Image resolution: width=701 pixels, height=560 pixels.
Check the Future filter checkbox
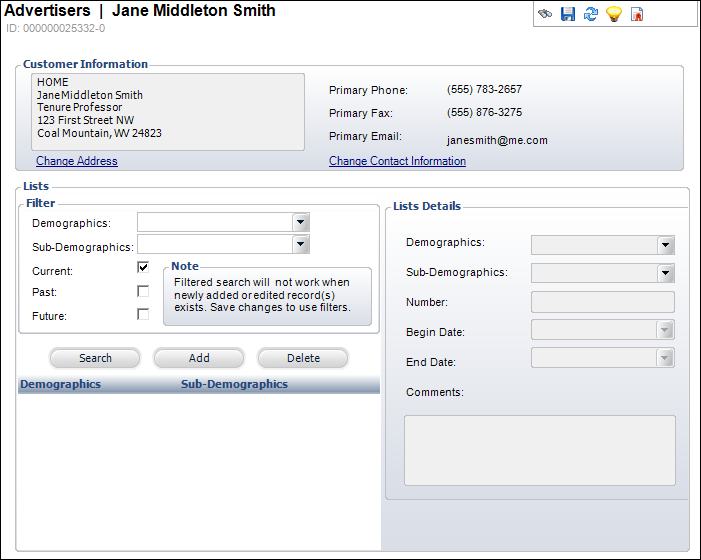click(x=143, y=314)
